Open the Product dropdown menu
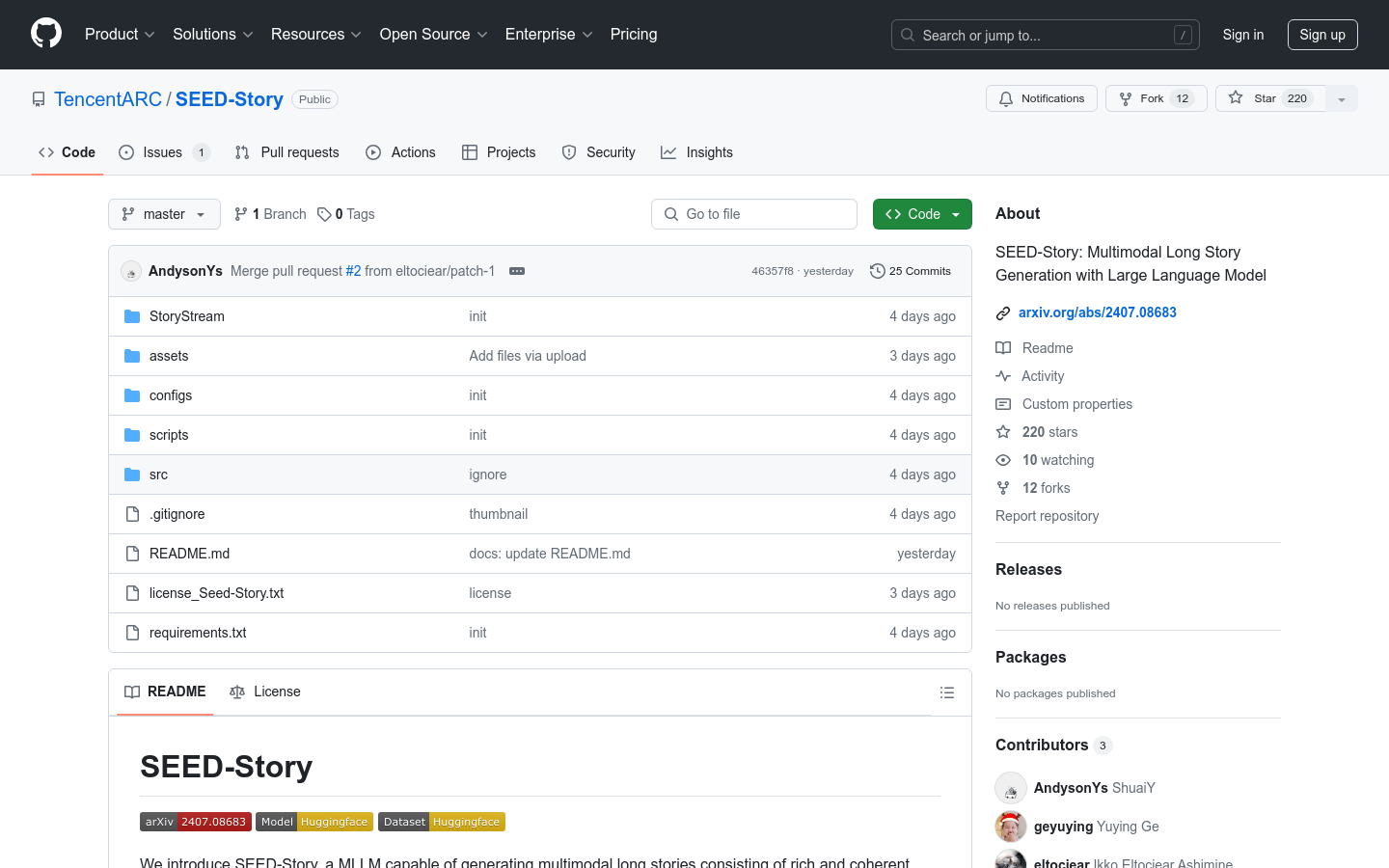The image size is (1389, 868). (120, 34)
